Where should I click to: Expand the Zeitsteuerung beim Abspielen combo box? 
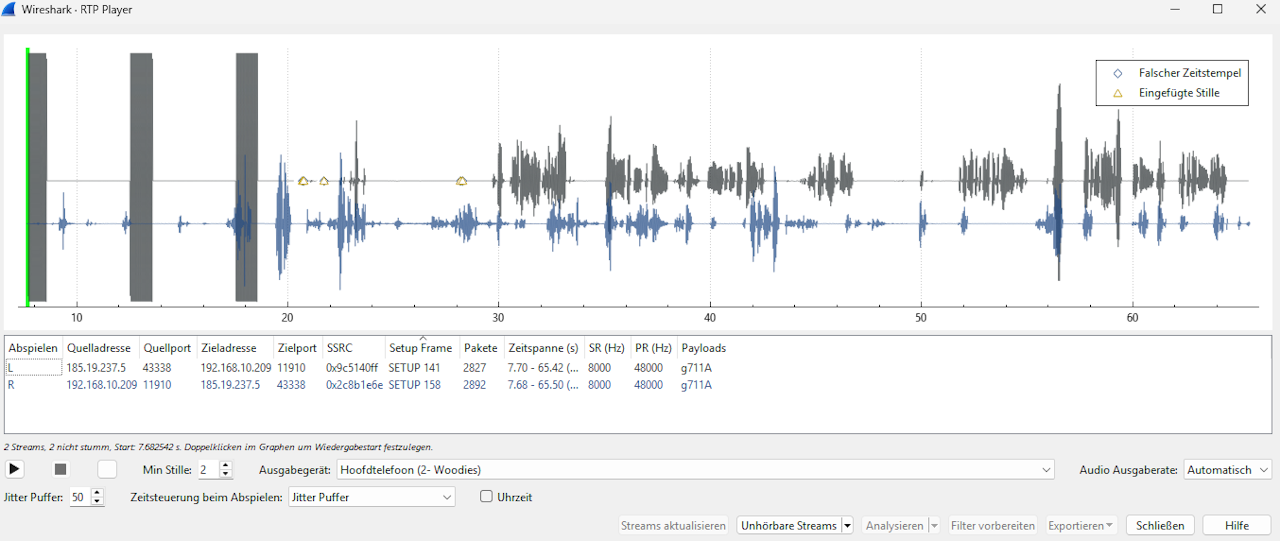(x=371, y=497)
